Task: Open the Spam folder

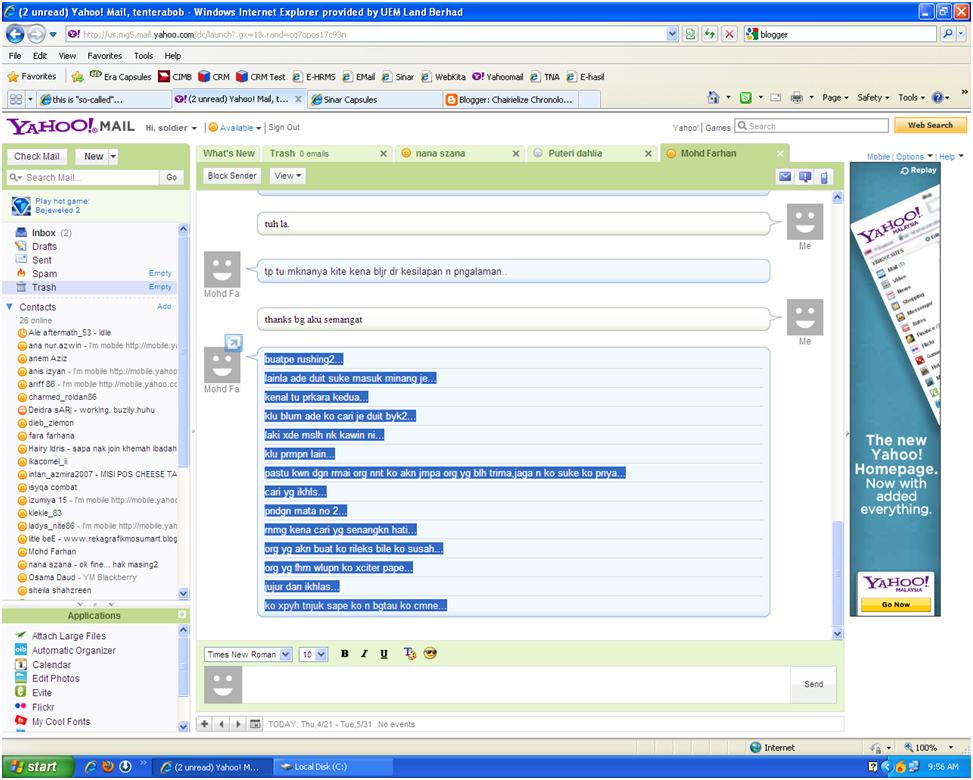Action: point(44,274)
